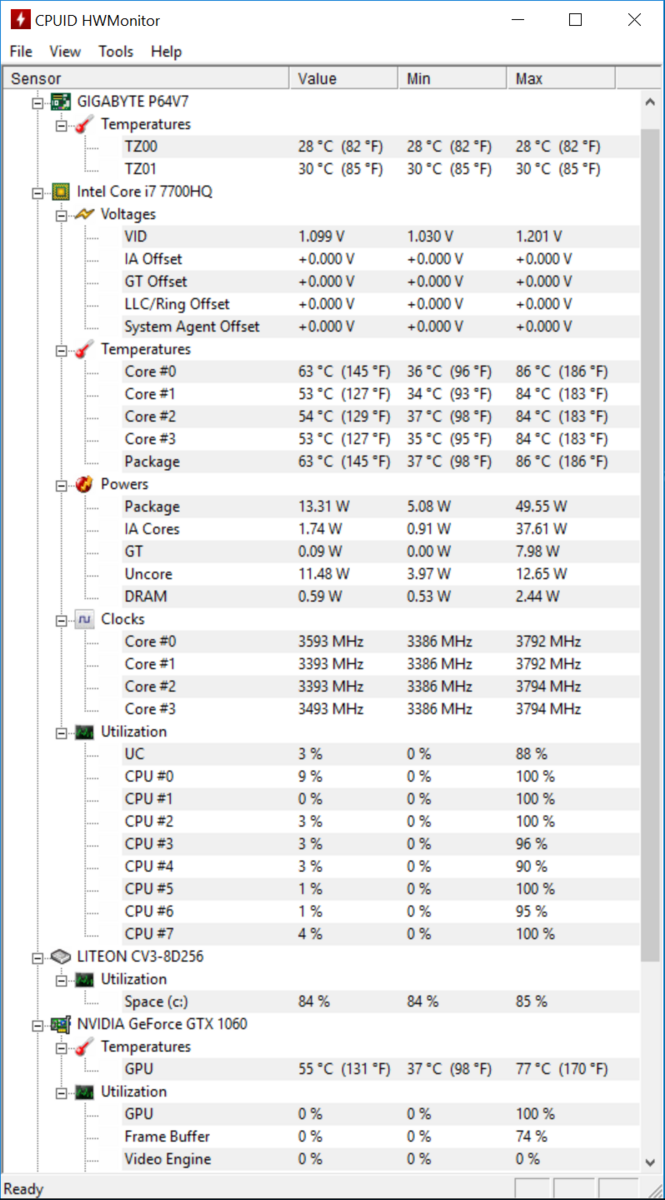Click the Intel Core i7 7700HQ CPU icon
The image size is (665, 1200).
pos(62,191)
